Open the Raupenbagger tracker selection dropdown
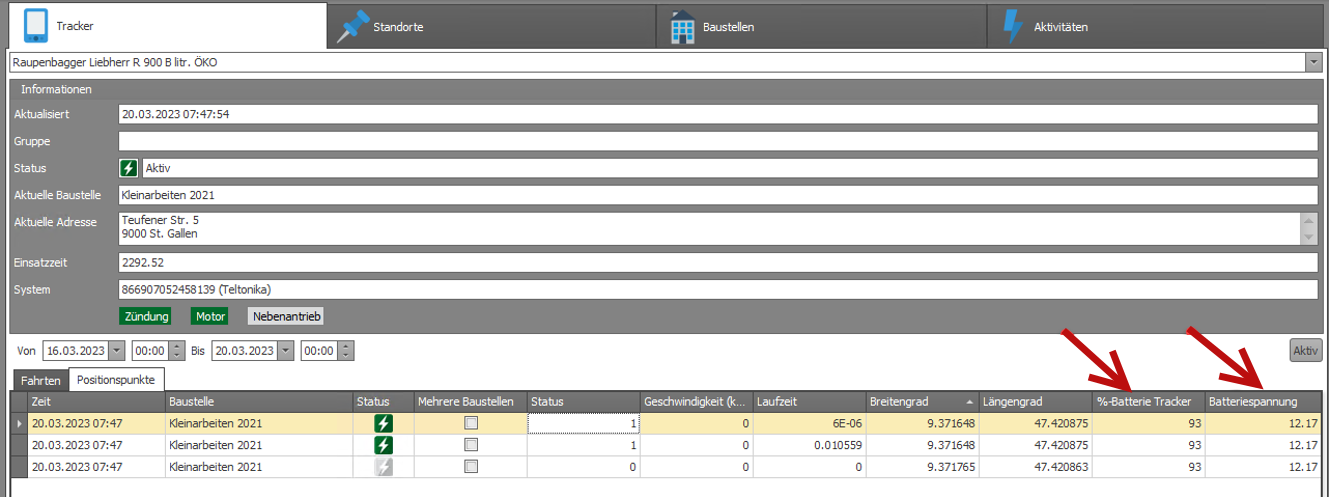 (x=1313, y=63)
